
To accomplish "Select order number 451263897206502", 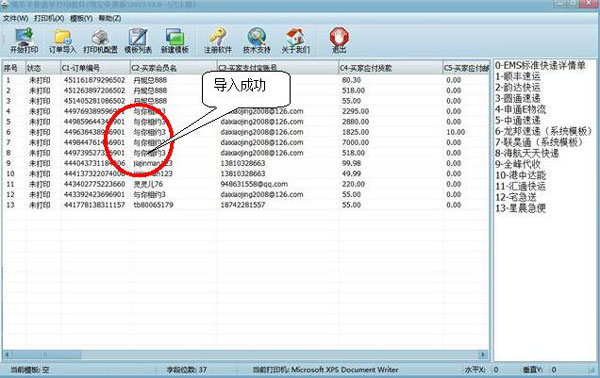I will [x=94, y=90].
